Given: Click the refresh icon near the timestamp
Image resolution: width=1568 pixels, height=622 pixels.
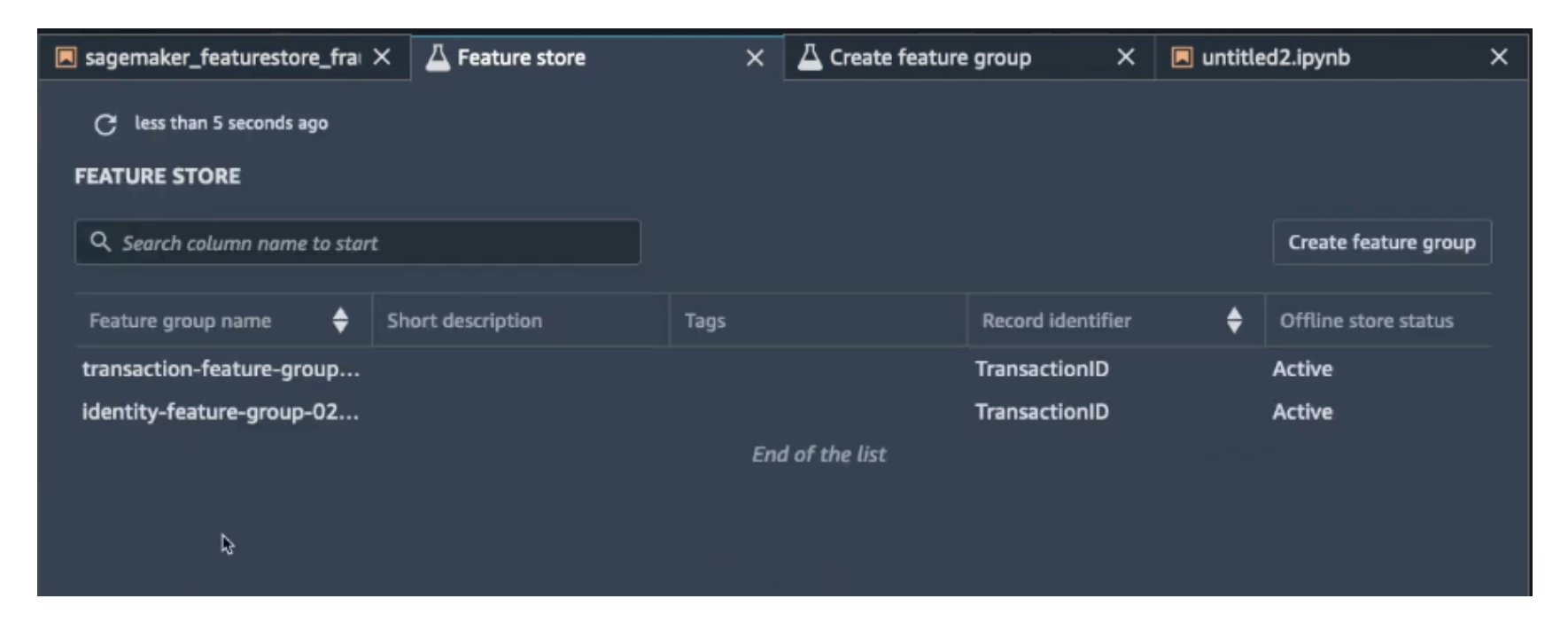Looking at the screenshot, I should coord(105,125).
